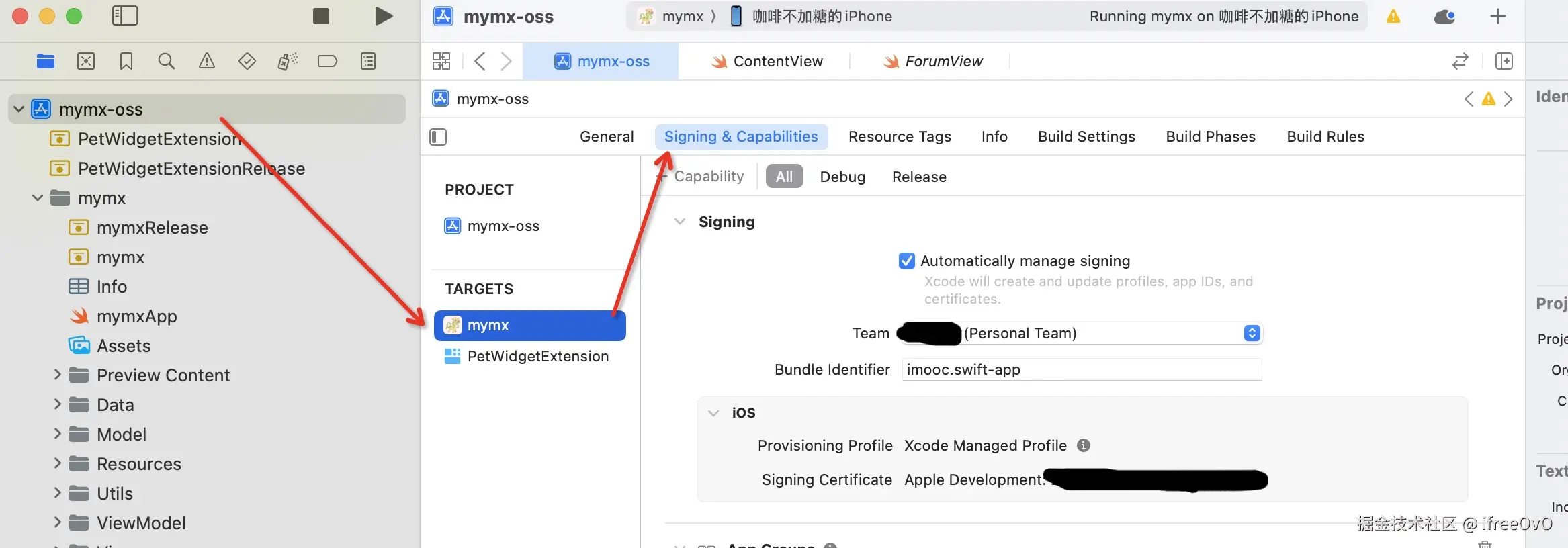Open the test navigator diamond icon
Image resolution: width=1568 pixels, height=548 pixels.
pos(247,62)
